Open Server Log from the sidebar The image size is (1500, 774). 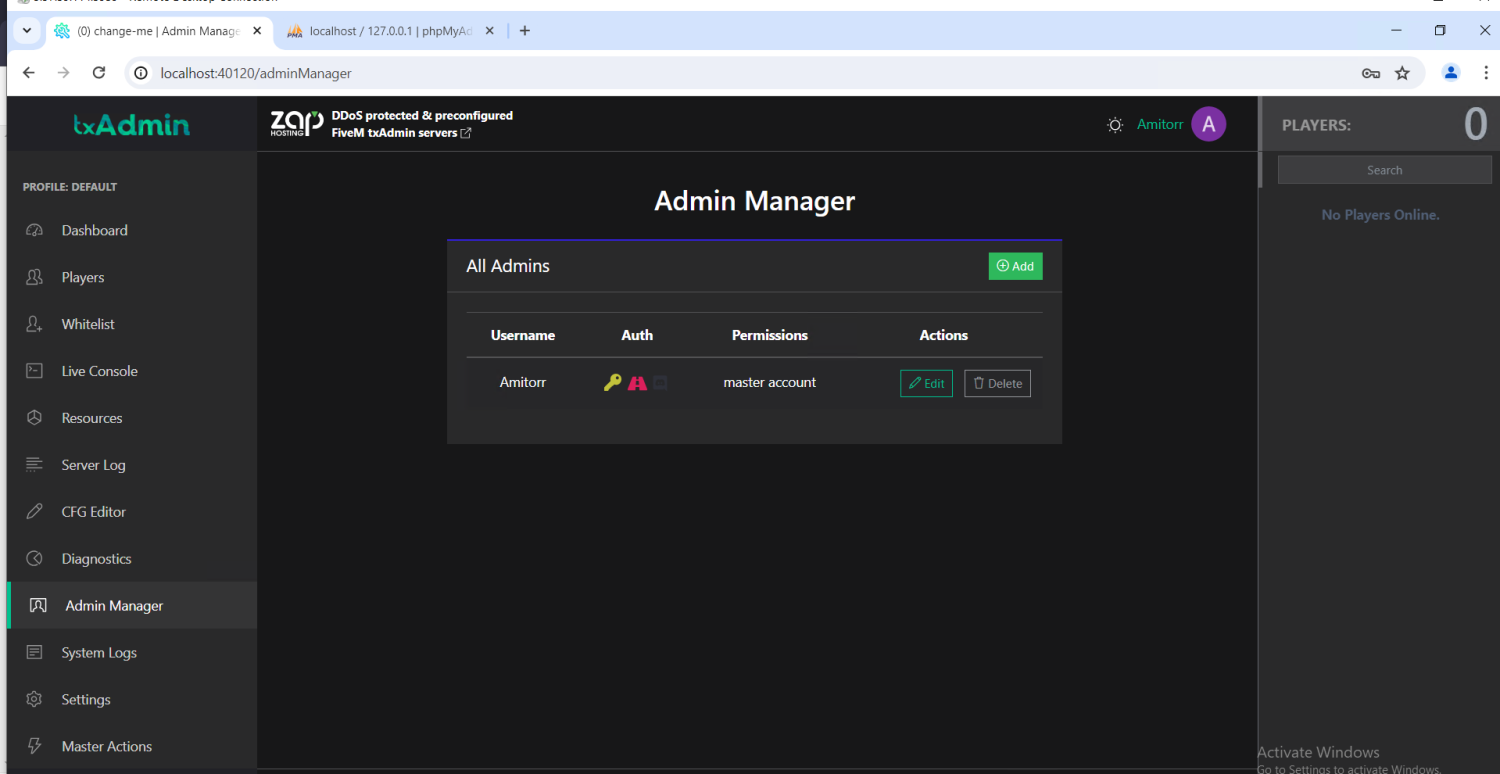pyautogui.click(x=93, y=465)
